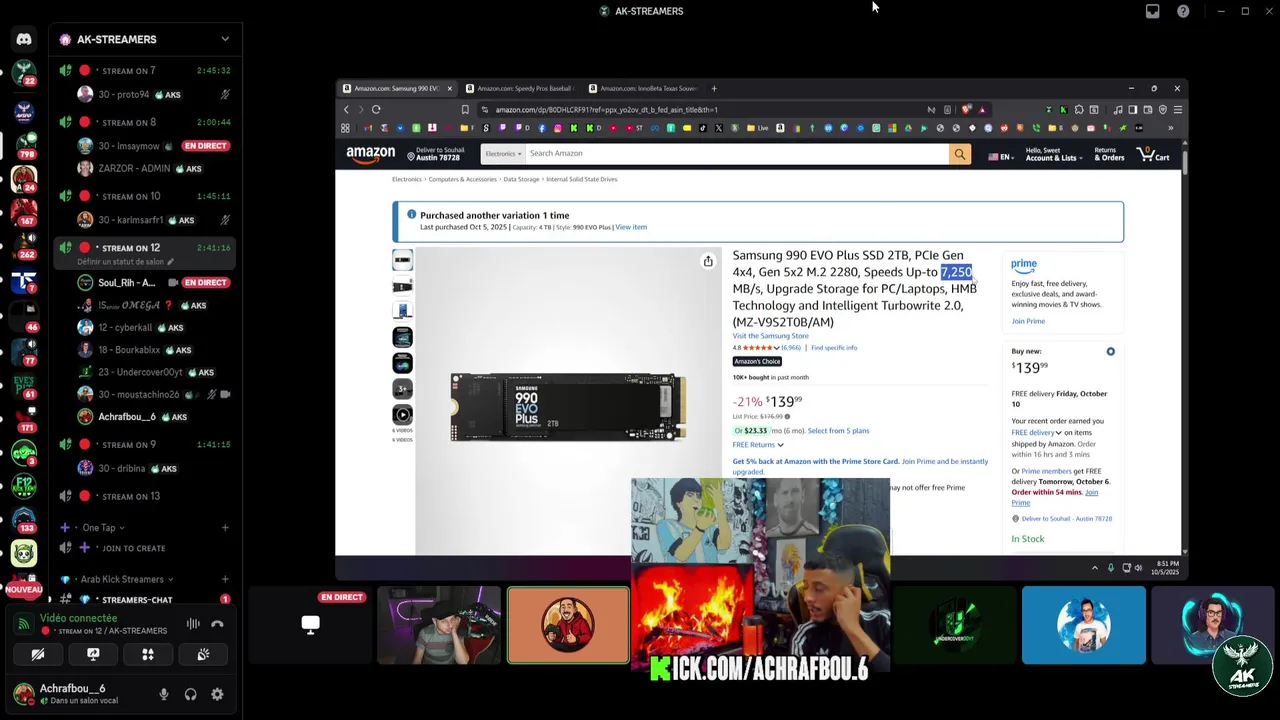This screenshot has height=720, width=1280.
Task: Open the Amazon Cart
Action: click(1153, 154)
